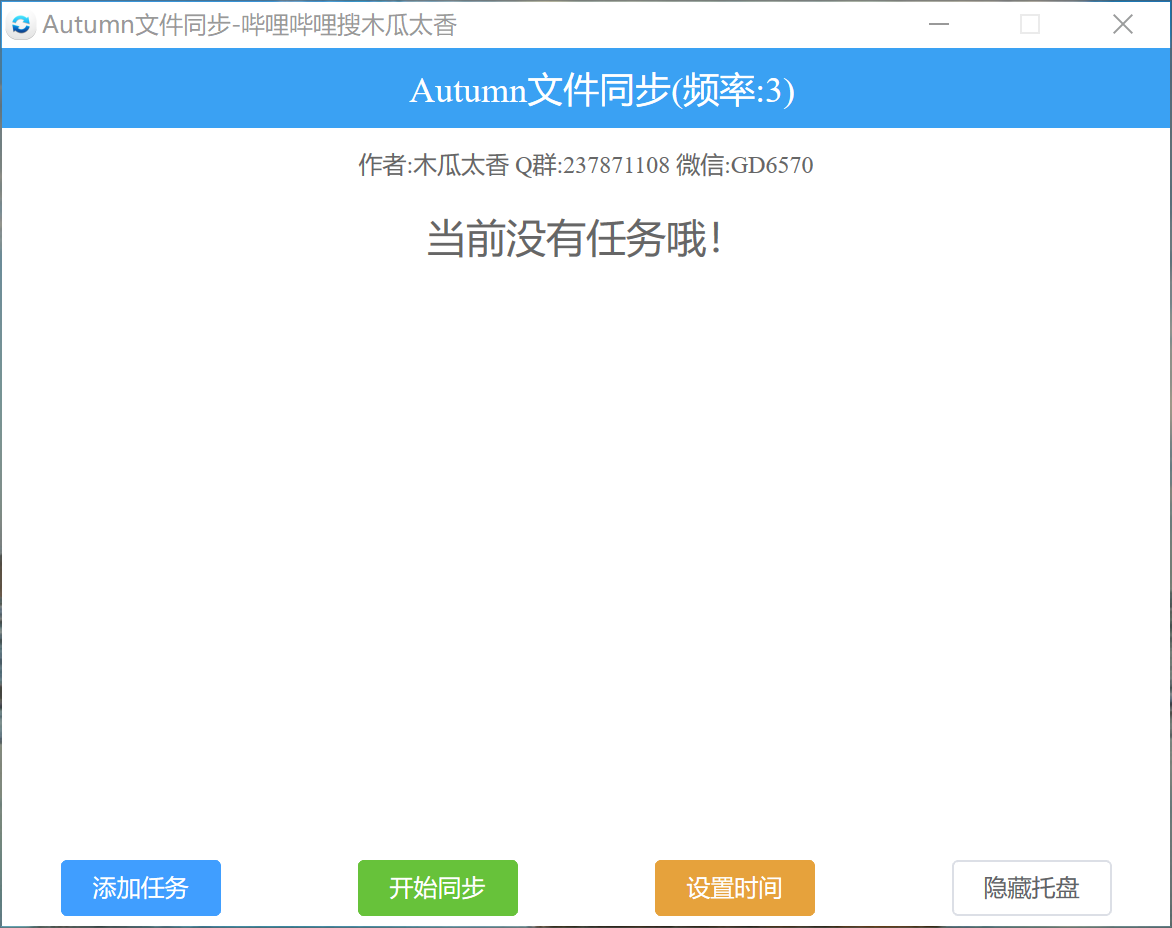Close the Autumn文件同步 window
Image resolution: width=1172 pixels, height=928 pixels.
1122,25
